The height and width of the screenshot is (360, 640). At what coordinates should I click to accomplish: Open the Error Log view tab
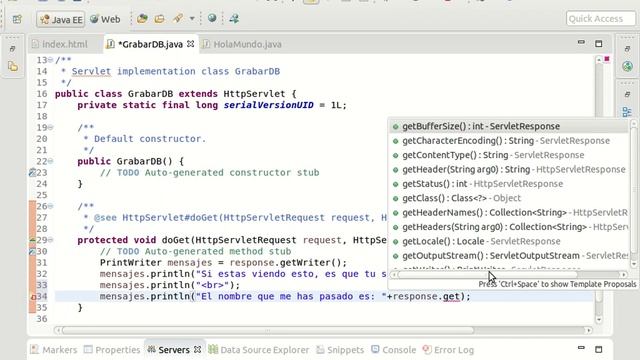coord(448,350)
